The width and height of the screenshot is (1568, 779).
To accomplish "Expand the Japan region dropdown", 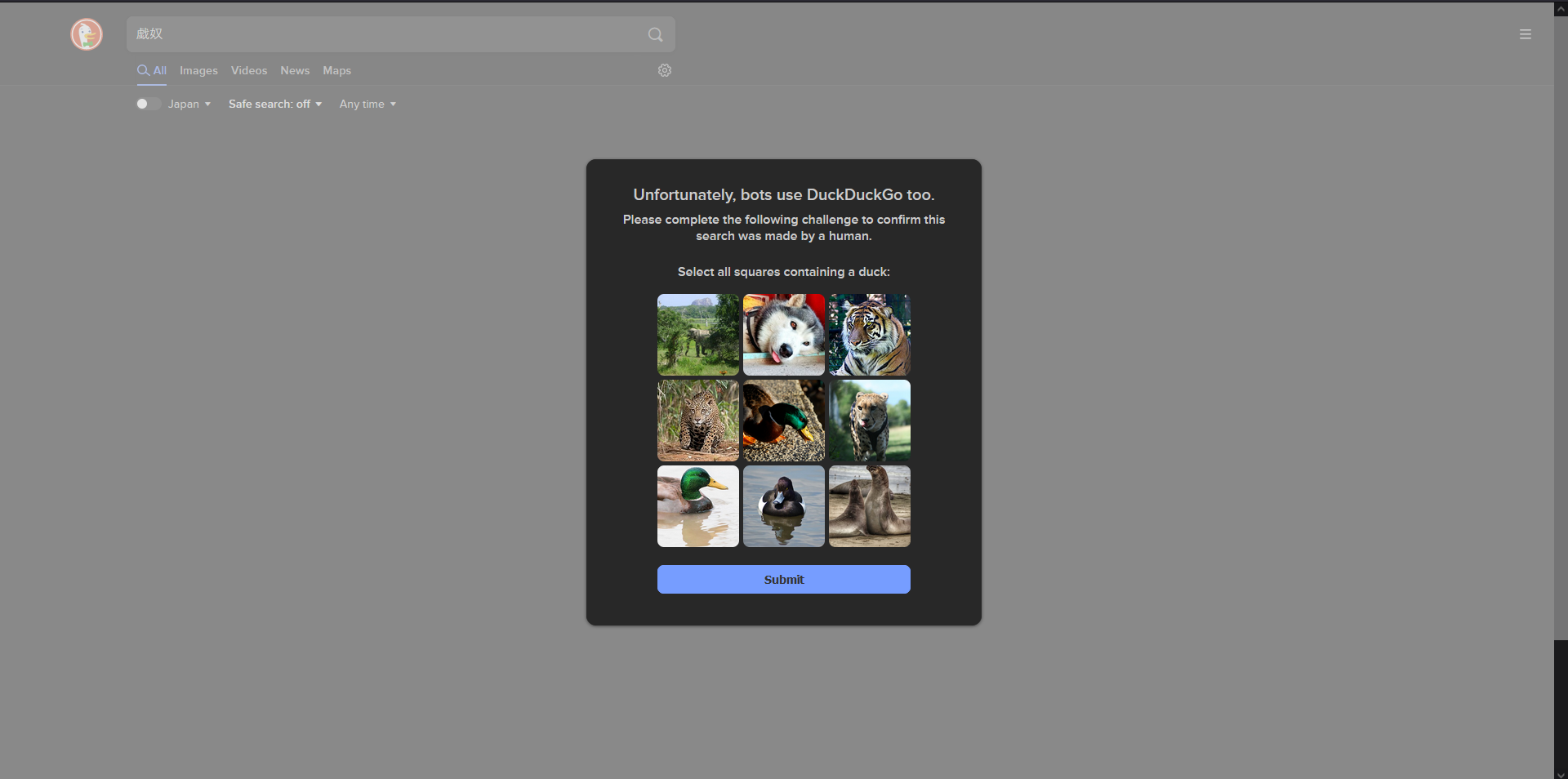I will [189, 104].
